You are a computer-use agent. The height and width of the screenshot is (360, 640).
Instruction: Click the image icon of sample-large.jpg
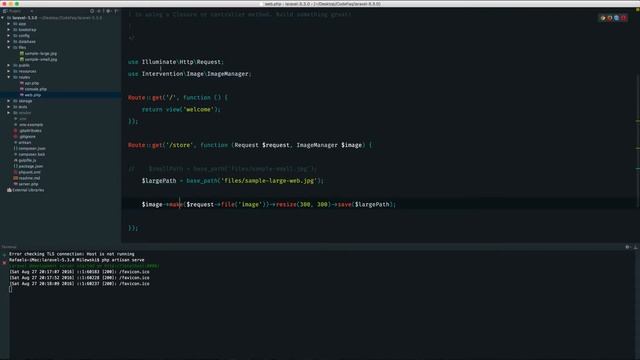[x=22, y=53]
